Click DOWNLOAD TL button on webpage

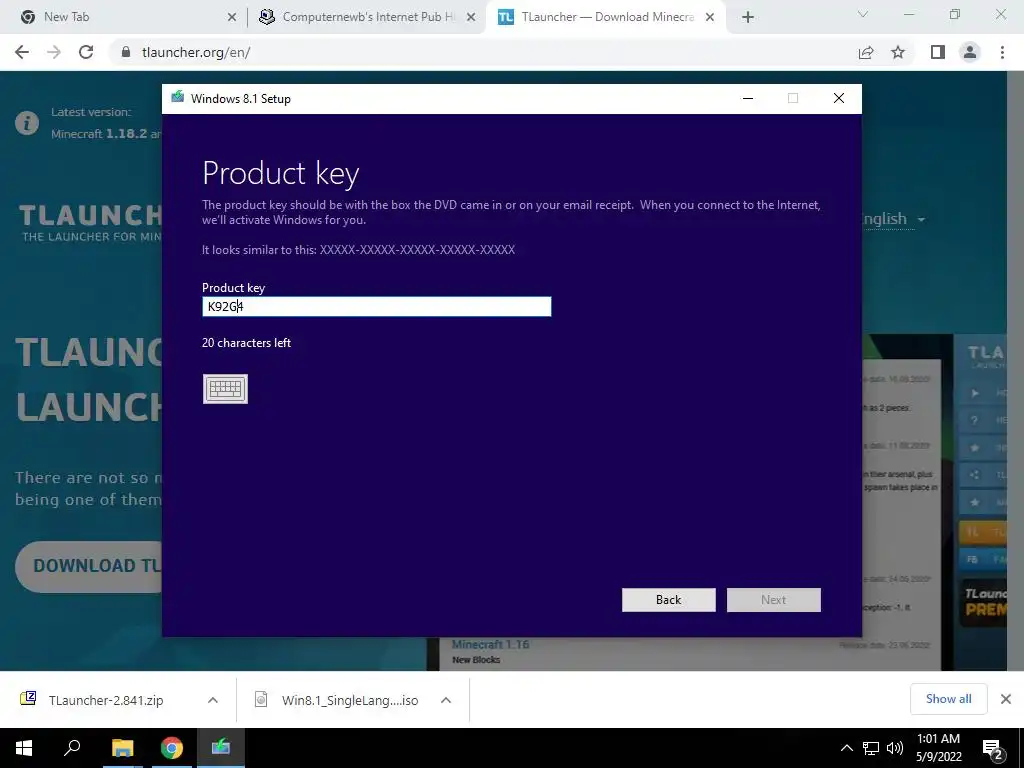coord(89,566)
